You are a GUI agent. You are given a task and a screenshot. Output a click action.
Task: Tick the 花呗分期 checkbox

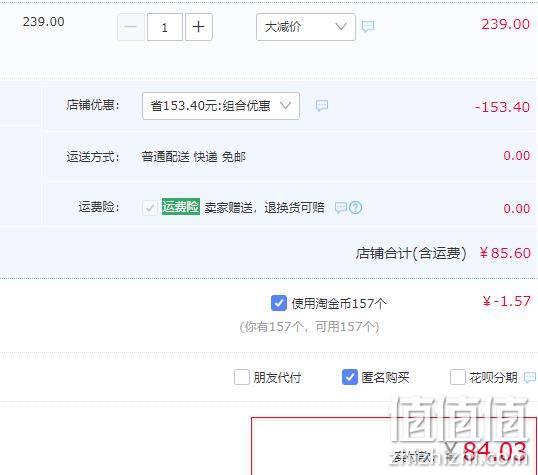click(458, 377)
